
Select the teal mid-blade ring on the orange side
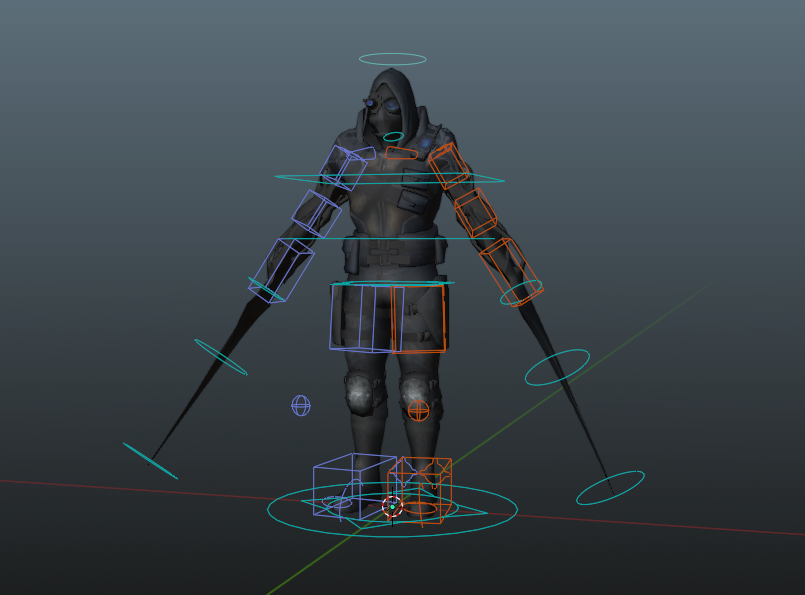pos(557,367)
